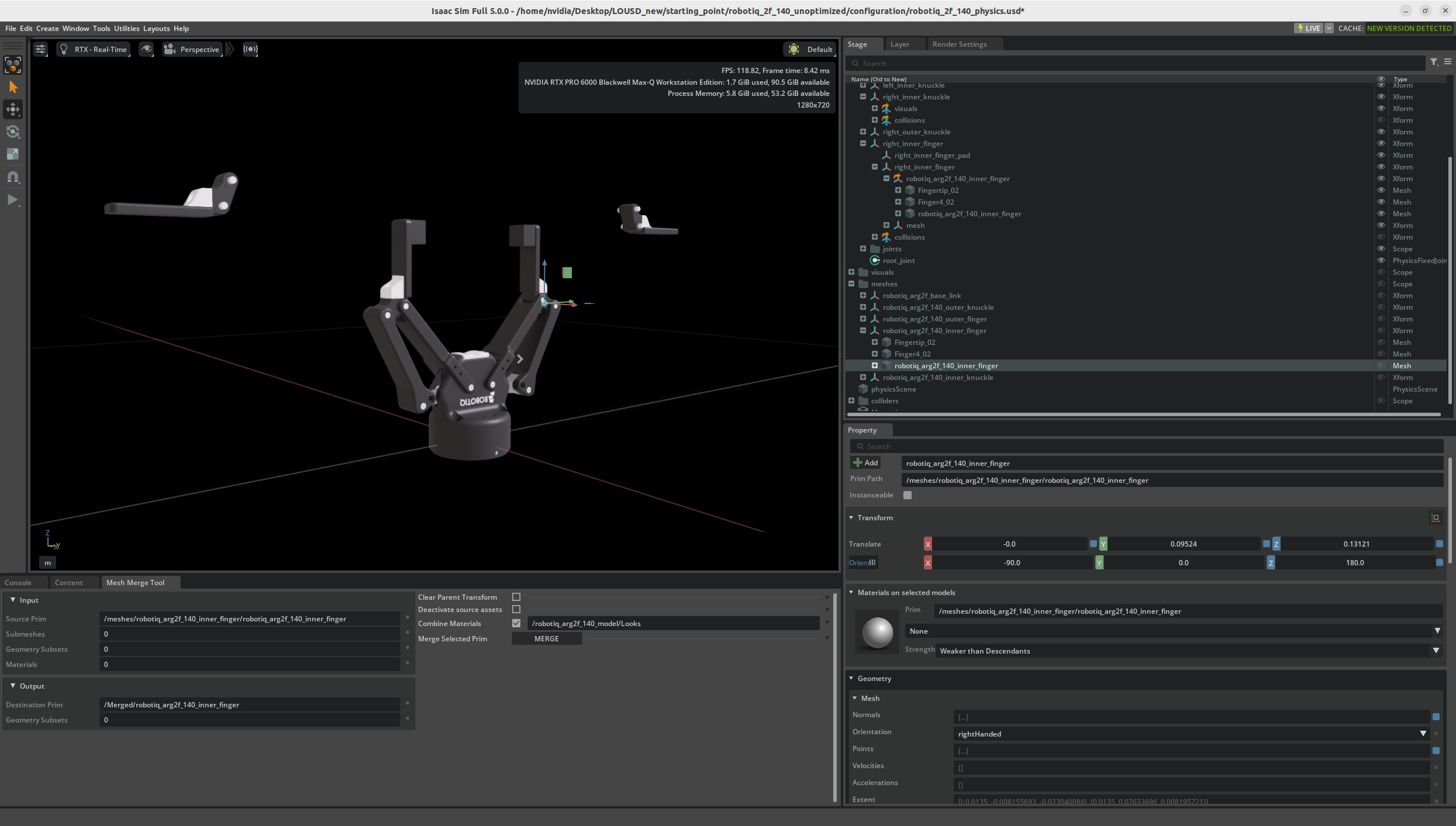The image size is (1456, 826).
Task: Uncheck the Combine Materials checkbox
Action: click(516, 623)
